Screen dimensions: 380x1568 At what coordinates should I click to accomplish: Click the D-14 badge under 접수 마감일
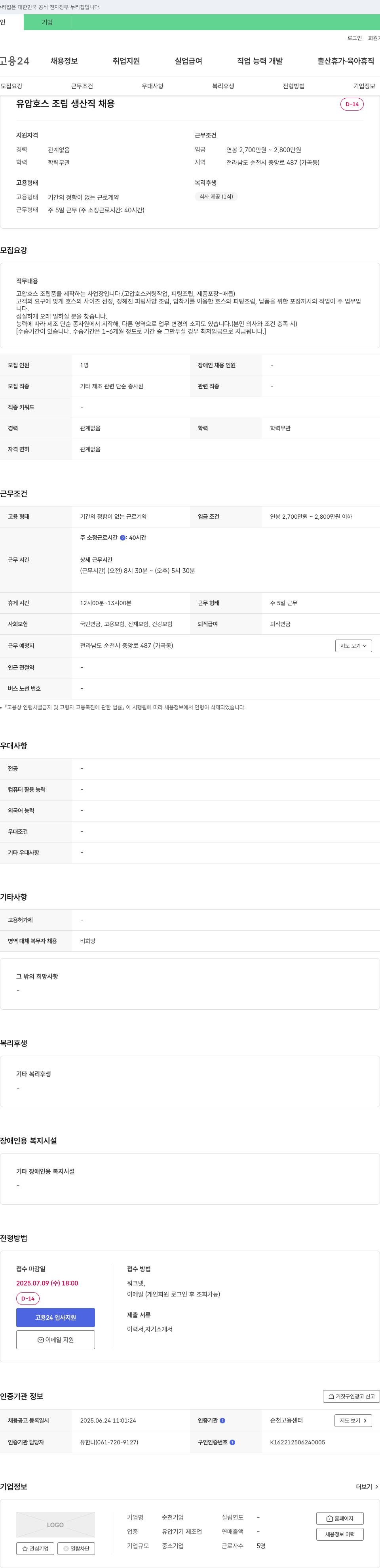click(x=28, y=1299)
